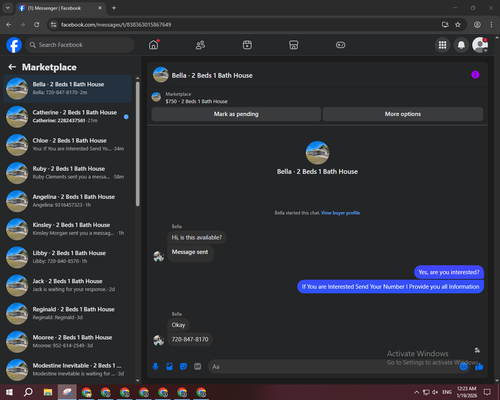Screen dimensions: 500x400
Task: Open the Windows action center
Action: [487, 392]
